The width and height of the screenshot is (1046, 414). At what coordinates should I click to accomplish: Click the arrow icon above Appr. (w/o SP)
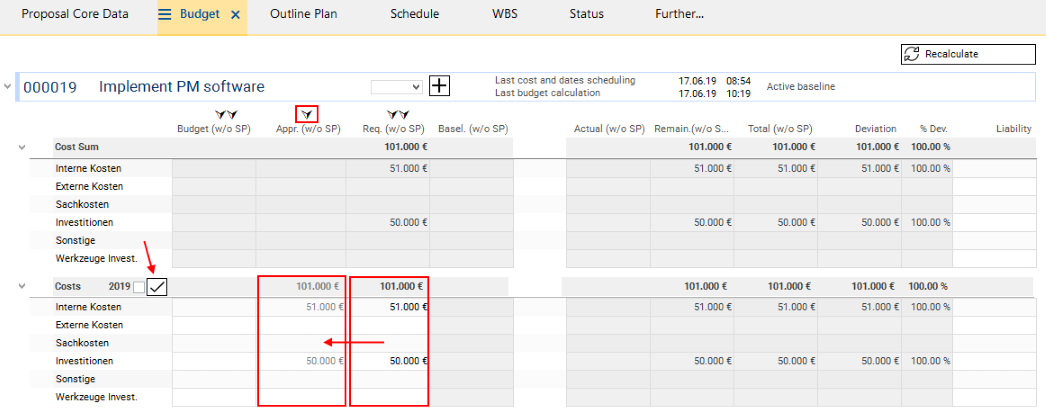pyautogui.click(x=308, y=114)
